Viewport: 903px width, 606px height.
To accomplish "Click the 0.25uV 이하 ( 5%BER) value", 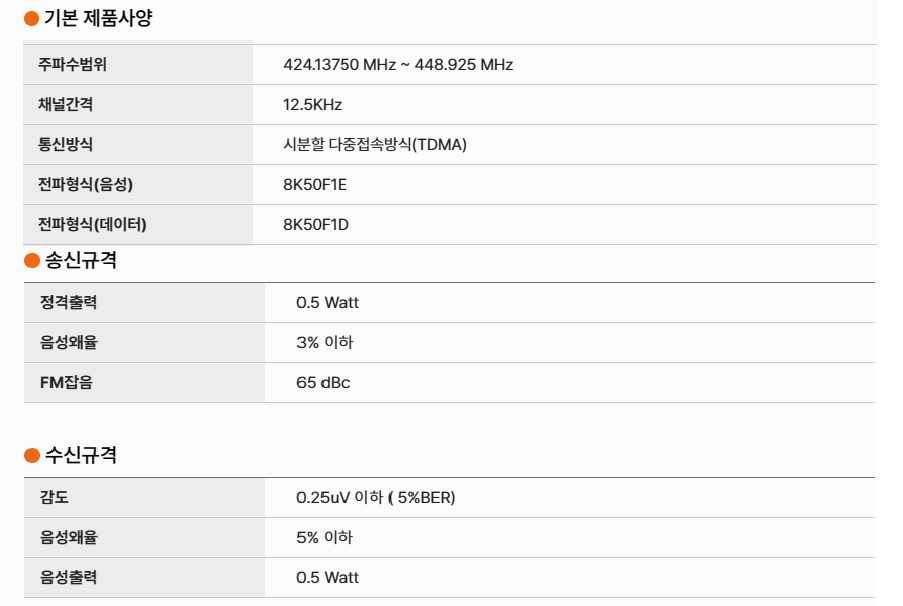I will click(375, 498).
